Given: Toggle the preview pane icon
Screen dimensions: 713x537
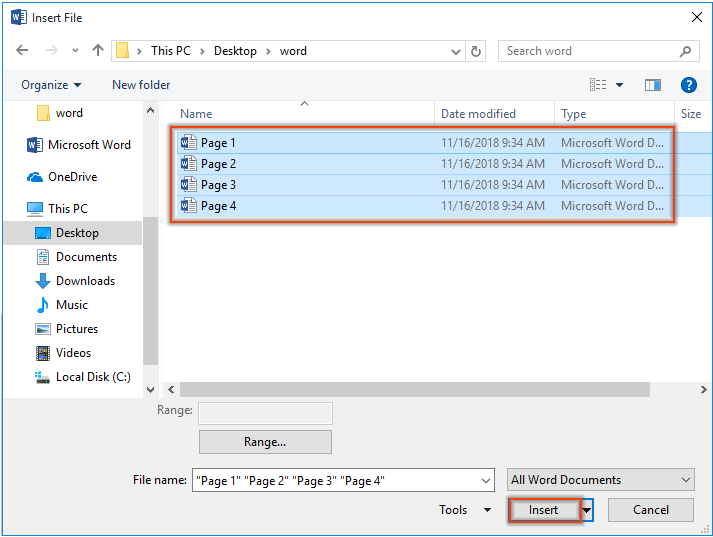Looking at the screenshot, I should [x=653, y=85].
